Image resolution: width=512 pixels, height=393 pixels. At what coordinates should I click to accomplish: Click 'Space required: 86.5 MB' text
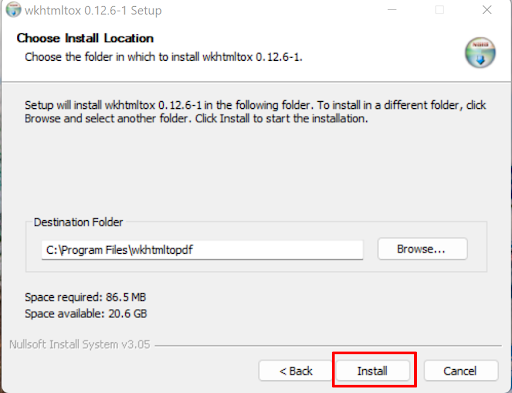pos(85,297)
